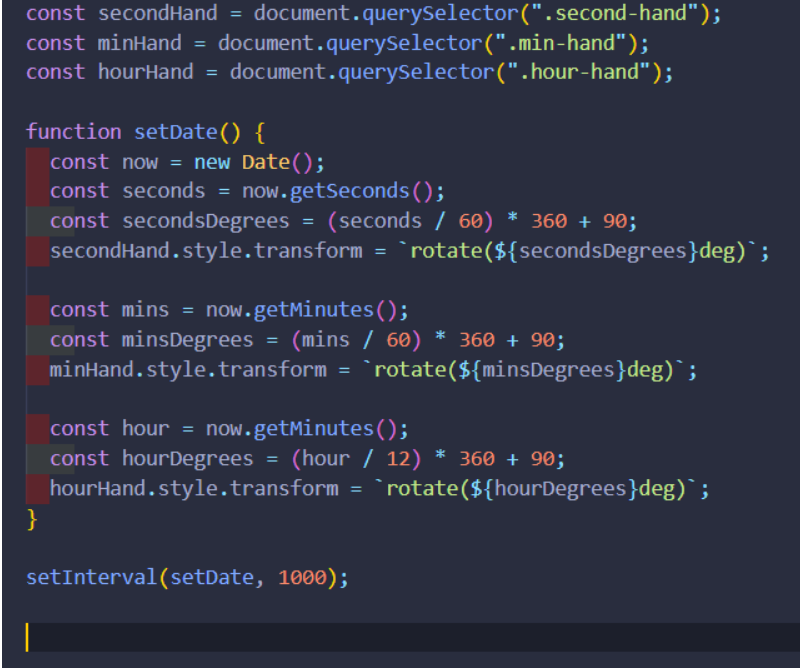The image size is (800, 668).
Task: Click setDate argument inside setInterval
Action: 211,578
